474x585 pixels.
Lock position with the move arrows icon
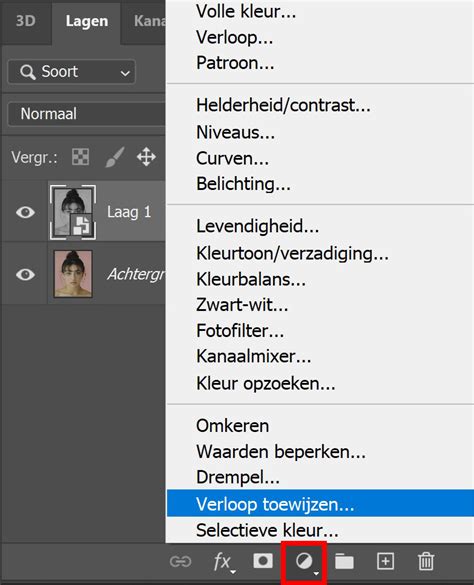coord(146,157)
